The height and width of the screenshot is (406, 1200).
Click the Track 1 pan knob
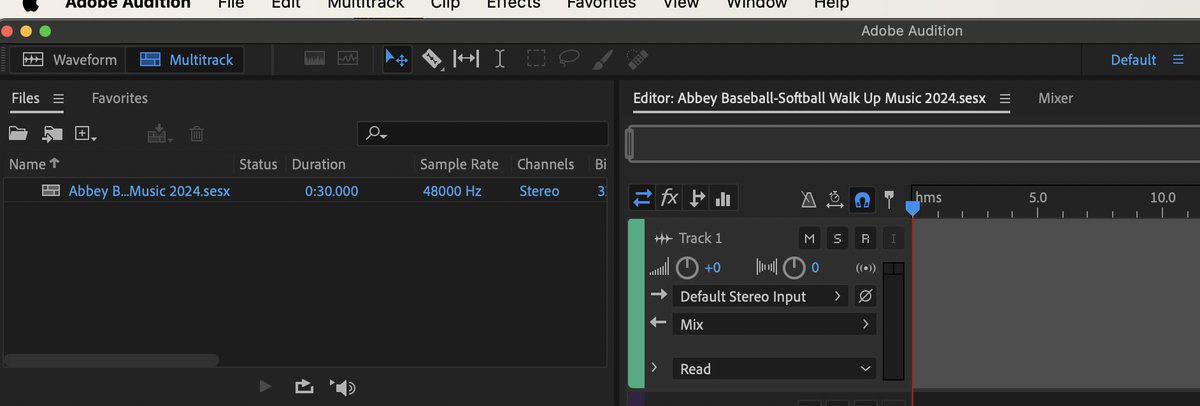pos(794,267)
